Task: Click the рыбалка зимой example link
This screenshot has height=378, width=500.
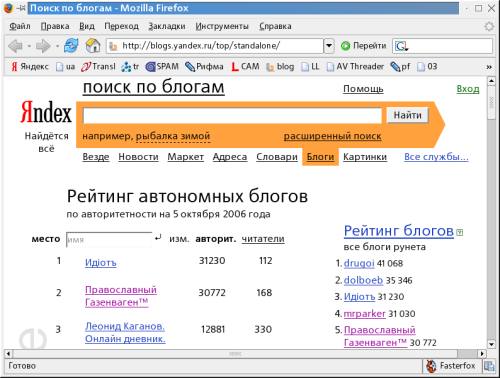Action: pos(173,136)
